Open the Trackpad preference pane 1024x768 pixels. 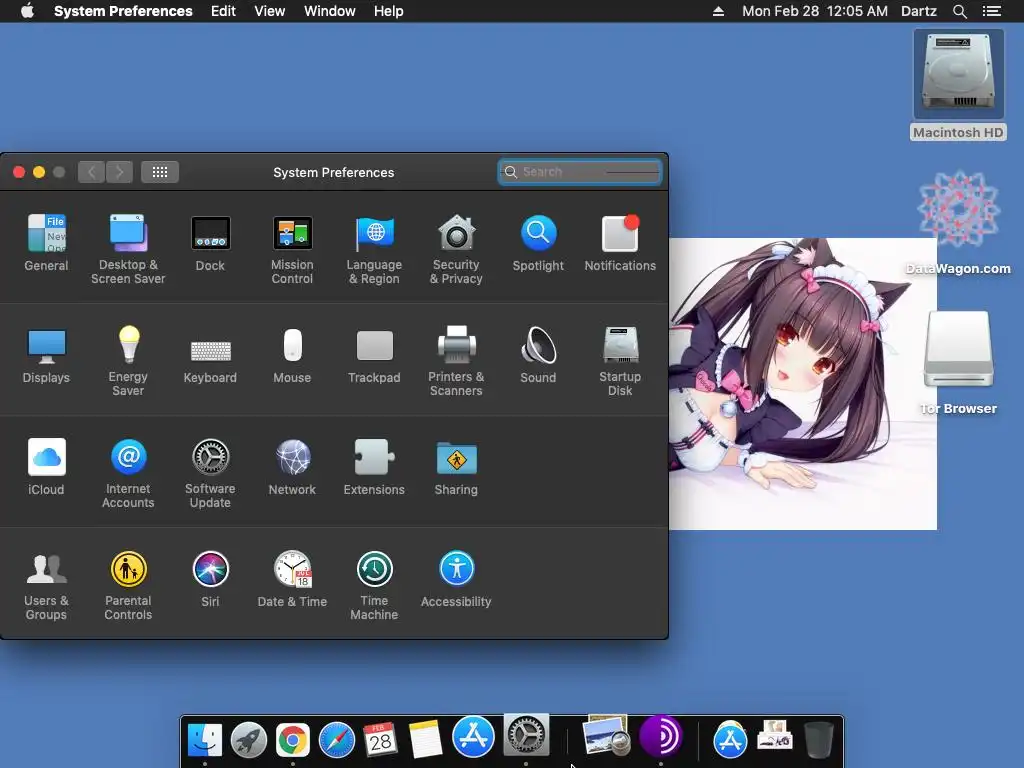(x=374, y=355)
